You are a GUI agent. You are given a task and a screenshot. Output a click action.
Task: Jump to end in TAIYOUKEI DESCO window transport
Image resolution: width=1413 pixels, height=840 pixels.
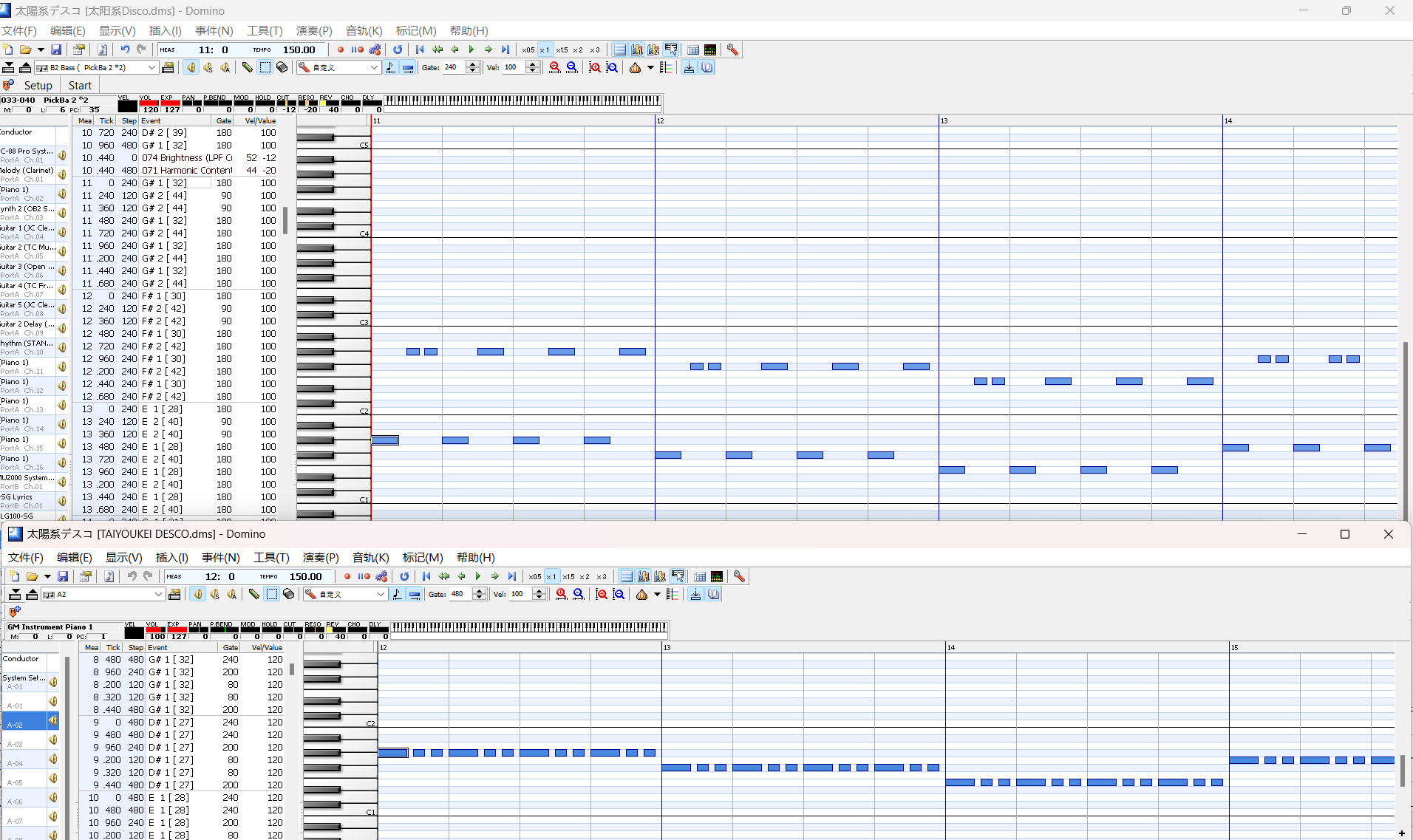tap(512, 576)
